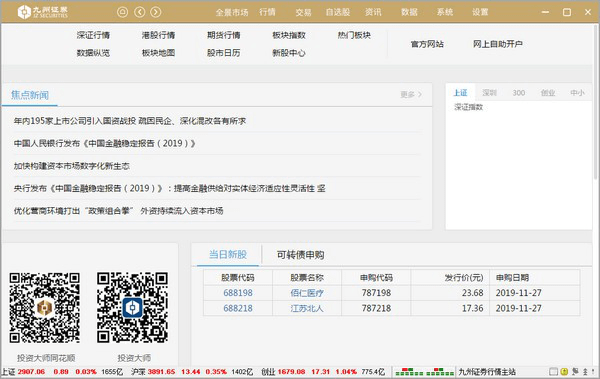The width and height of the screenshot is (600, 379).
Task: Select the 中小 index tab
Action: point(577,93)
